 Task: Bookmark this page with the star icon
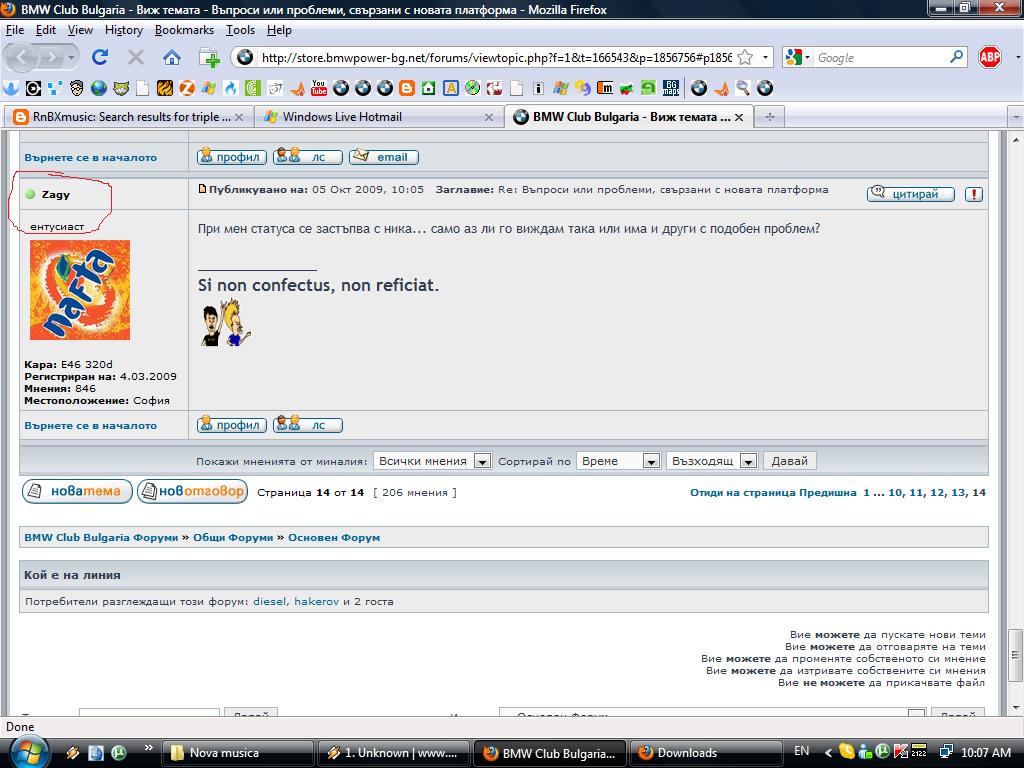(x=745, y=57)
